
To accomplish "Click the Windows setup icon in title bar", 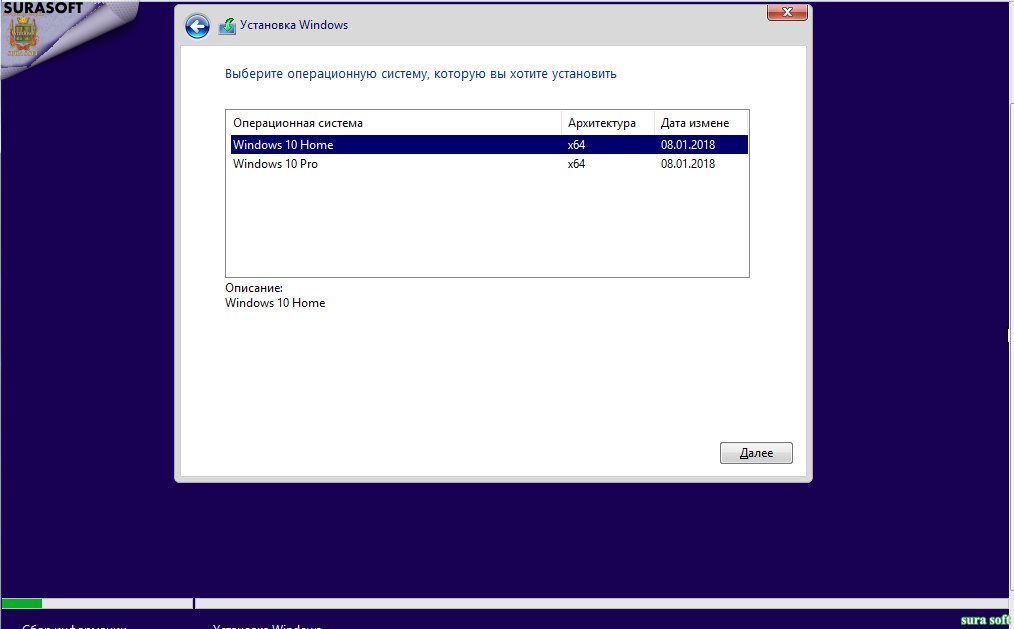I will pyautogui.click(x=227, y=26).
